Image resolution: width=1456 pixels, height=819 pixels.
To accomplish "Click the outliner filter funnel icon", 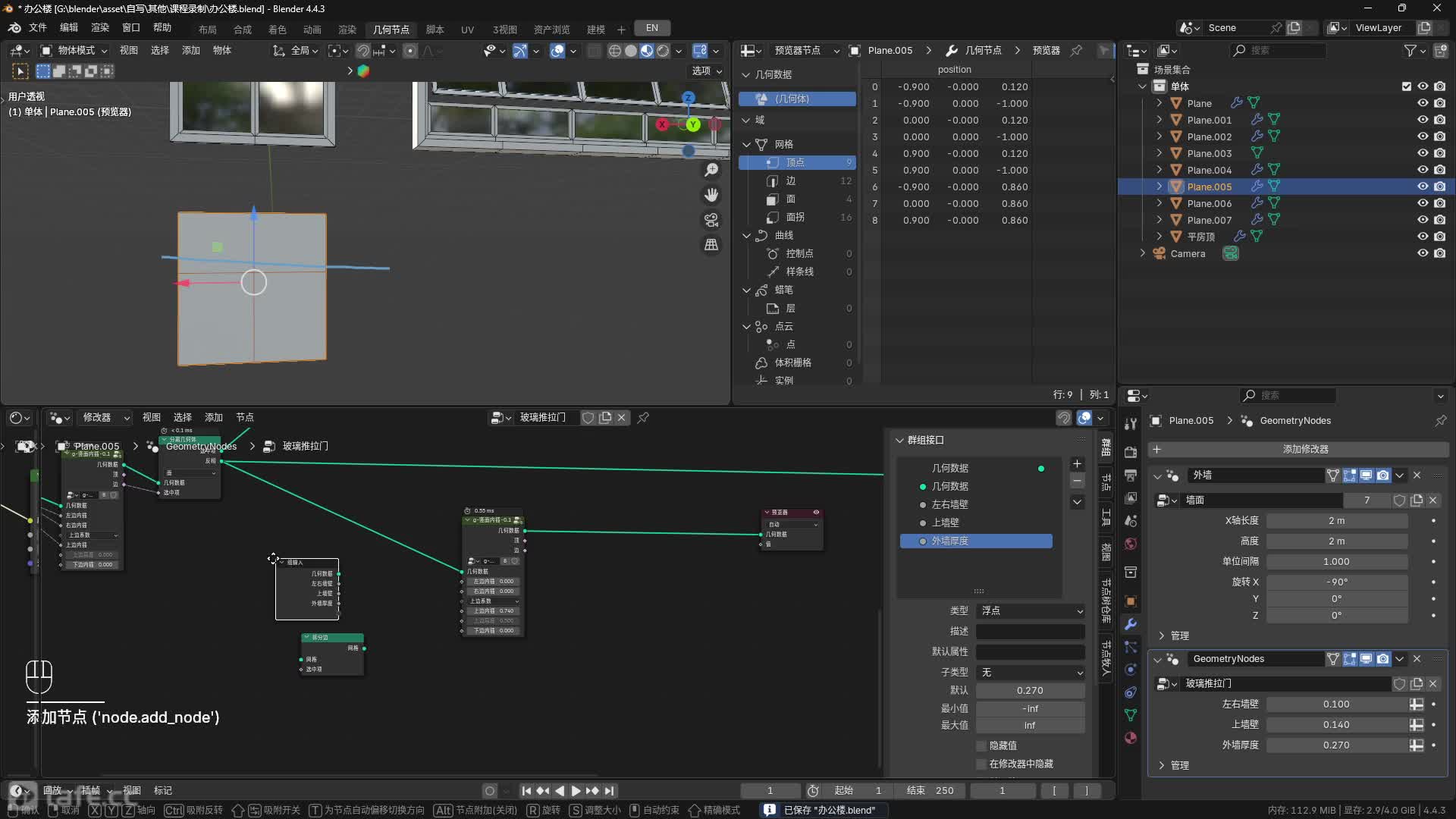I will [1410, 51].
